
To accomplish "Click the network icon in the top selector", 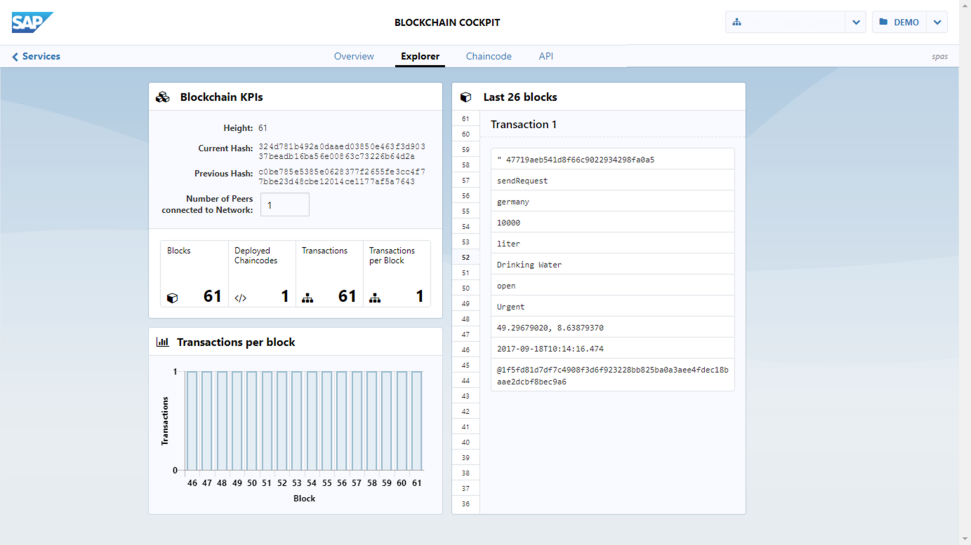I will click(737, 22).
